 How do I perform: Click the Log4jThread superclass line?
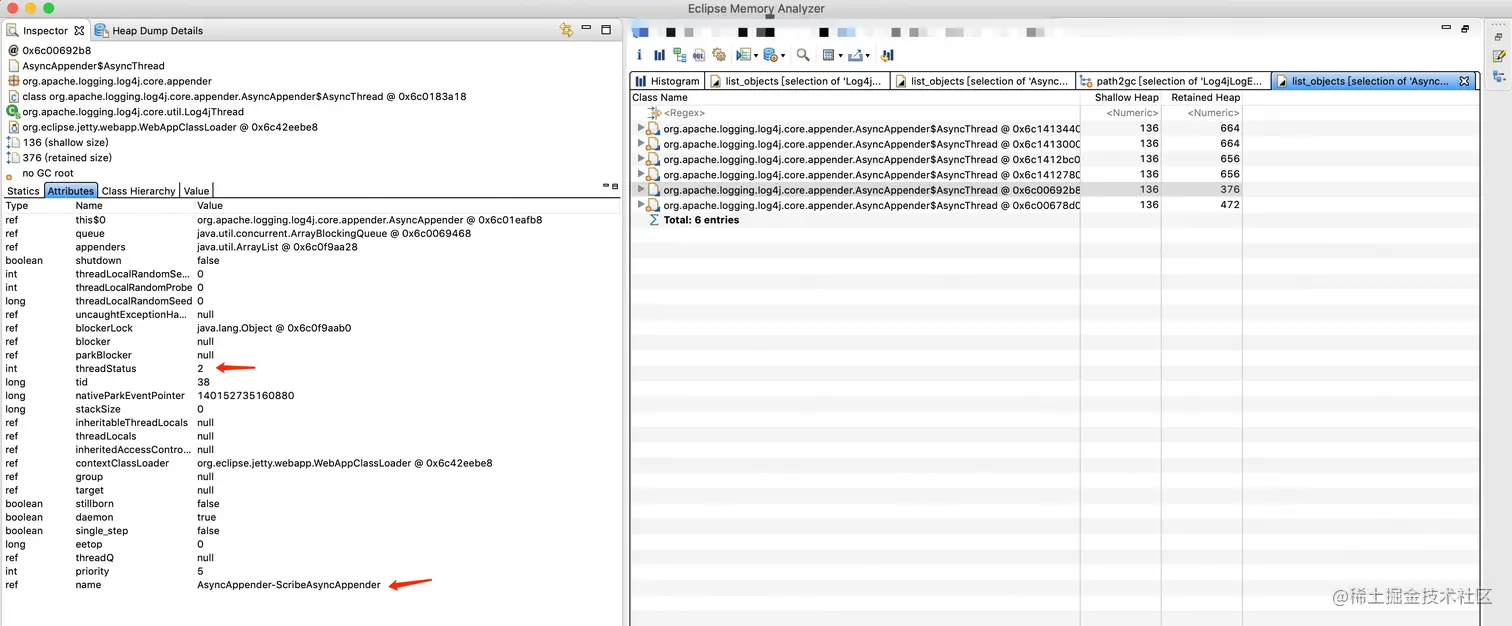tap(133, 112)
